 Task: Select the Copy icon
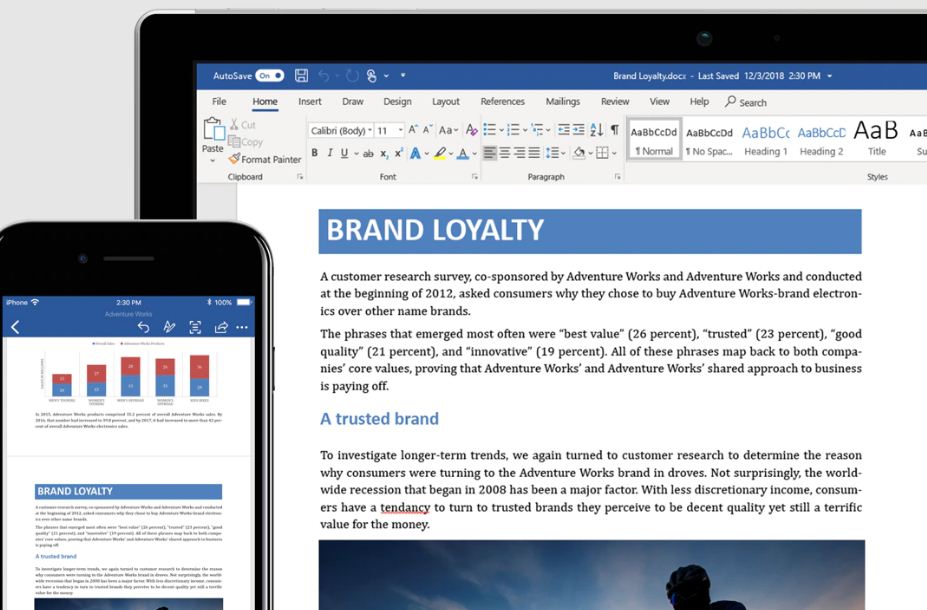coord(238,141)
